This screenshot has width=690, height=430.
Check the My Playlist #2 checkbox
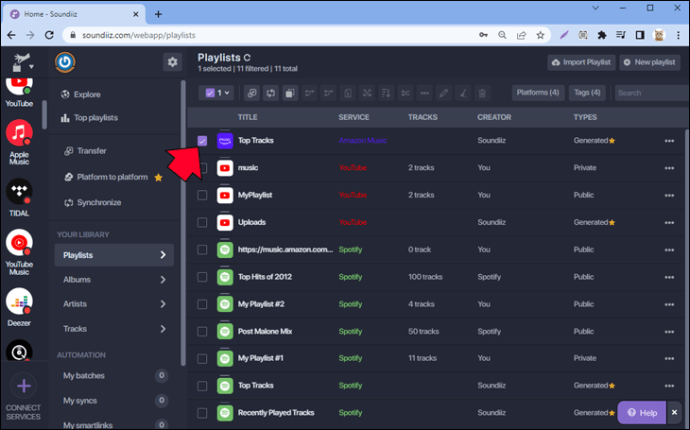[x=202, y=304]
